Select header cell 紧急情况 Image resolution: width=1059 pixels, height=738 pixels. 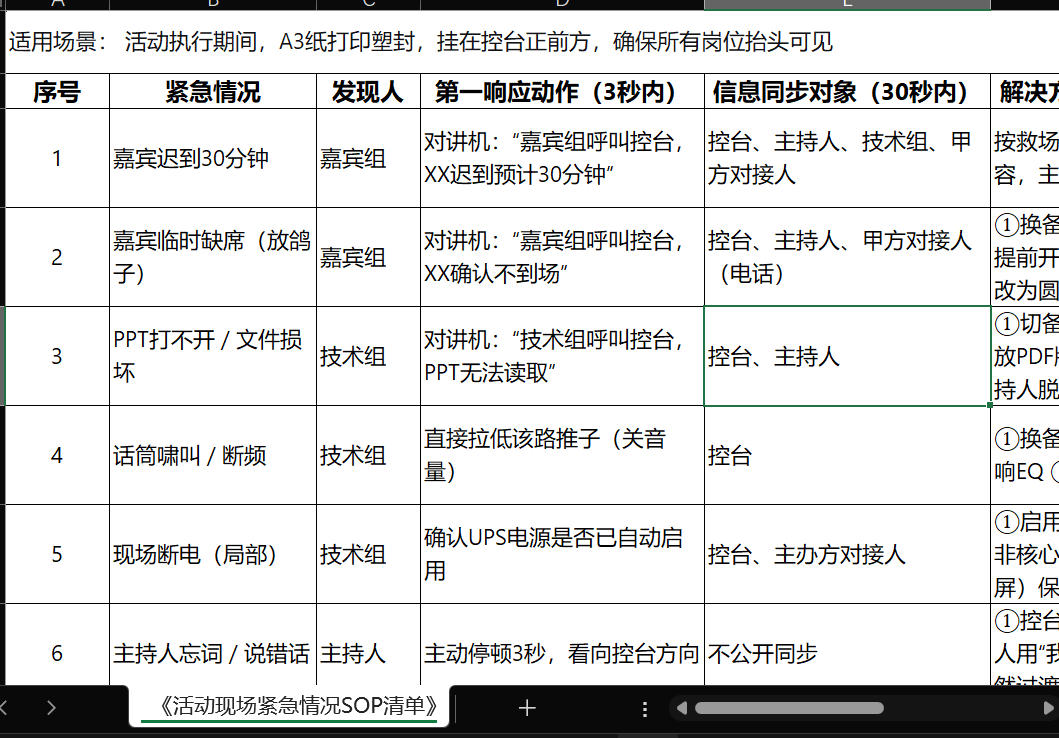pyautogui.click(x=213, y=91)
